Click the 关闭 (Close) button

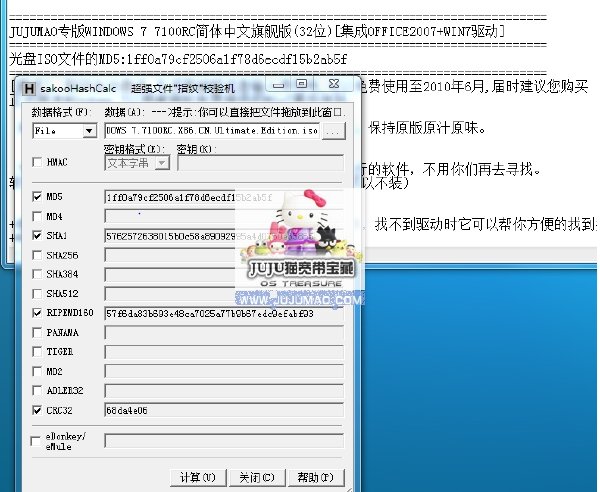click(x=257, y=477)
